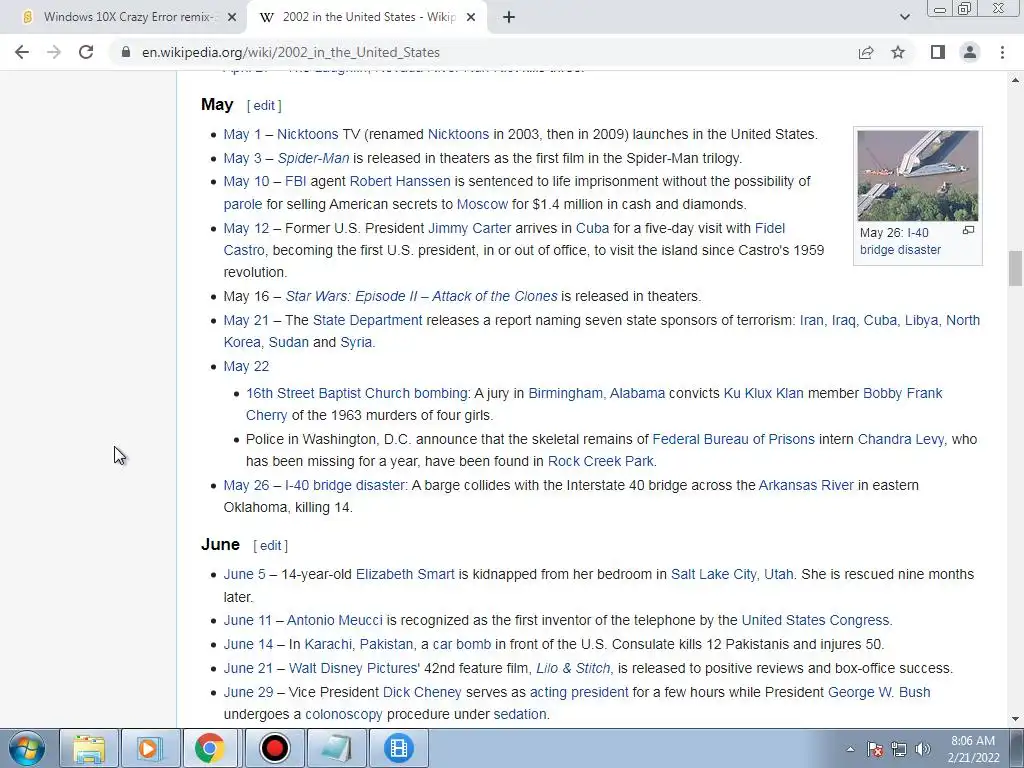Open the Chrome profile avatar
The image size is (1024, 768).
(970, 52)
